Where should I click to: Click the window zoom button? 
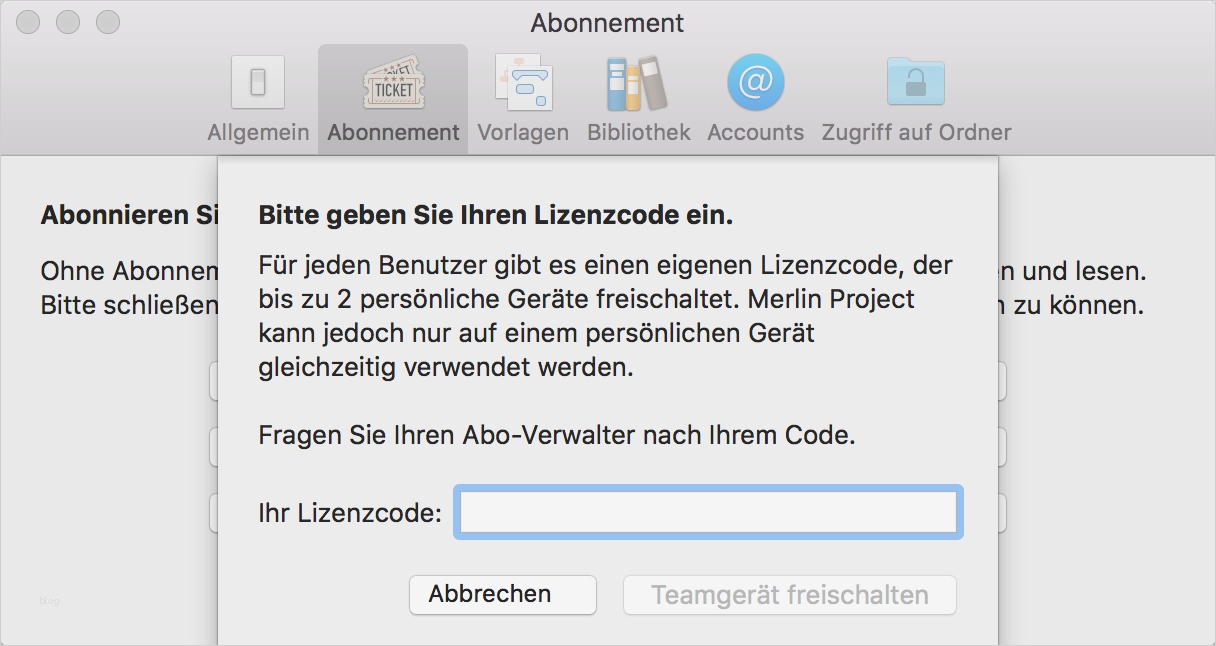pyautogui.click(x=107, y=22)
